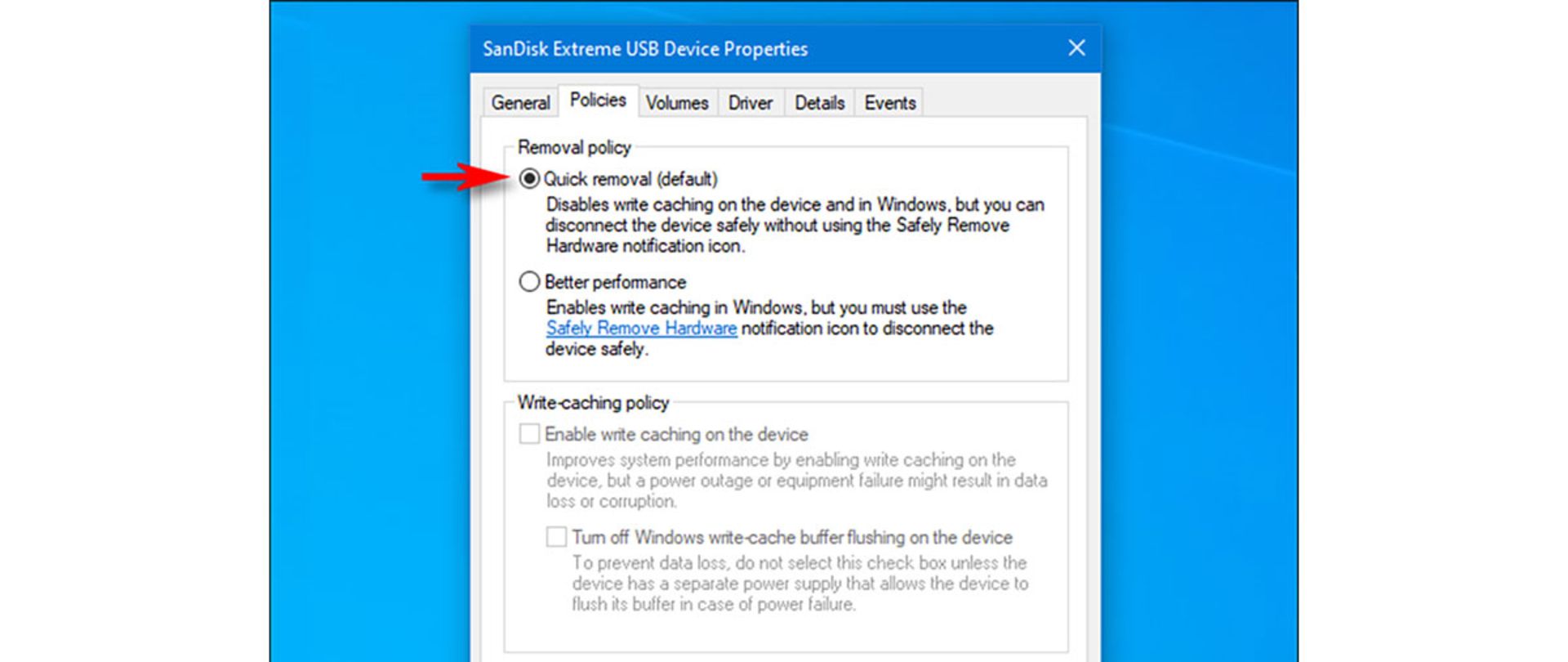Image resolution: width=1568 pixels, height=662 pixels.
Task: Click the Enable write caching label text
Action: click(676, 434)
